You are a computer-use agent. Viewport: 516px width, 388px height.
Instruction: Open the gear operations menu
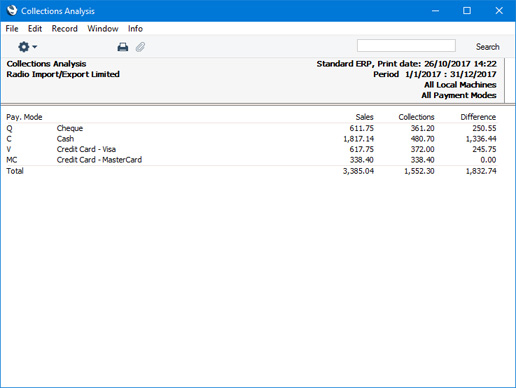tap(27, 47)
